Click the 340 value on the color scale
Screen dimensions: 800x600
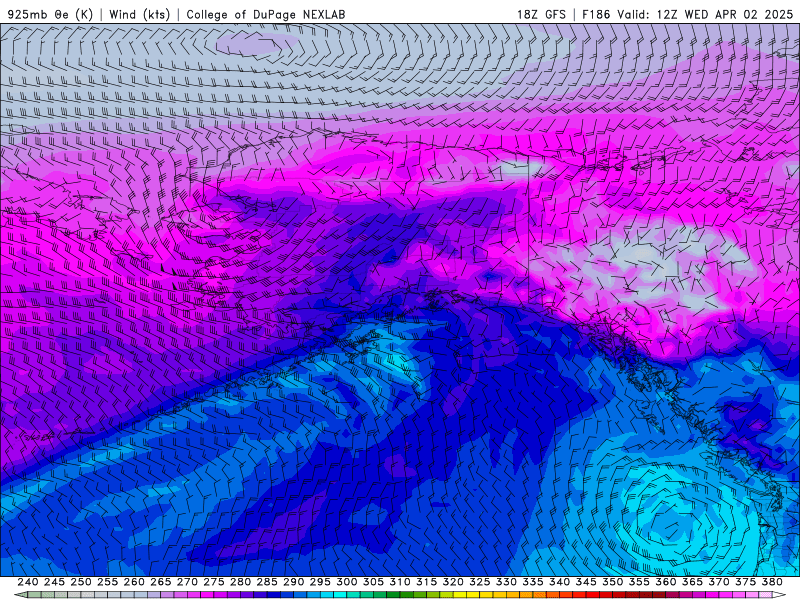tap(559, 582)
